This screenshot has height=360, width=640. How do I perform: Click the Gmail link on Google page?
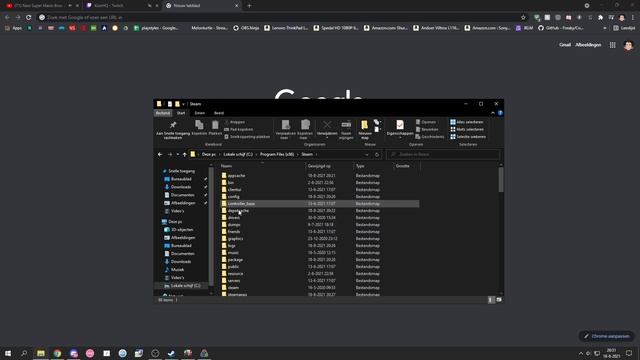point(565,45)
